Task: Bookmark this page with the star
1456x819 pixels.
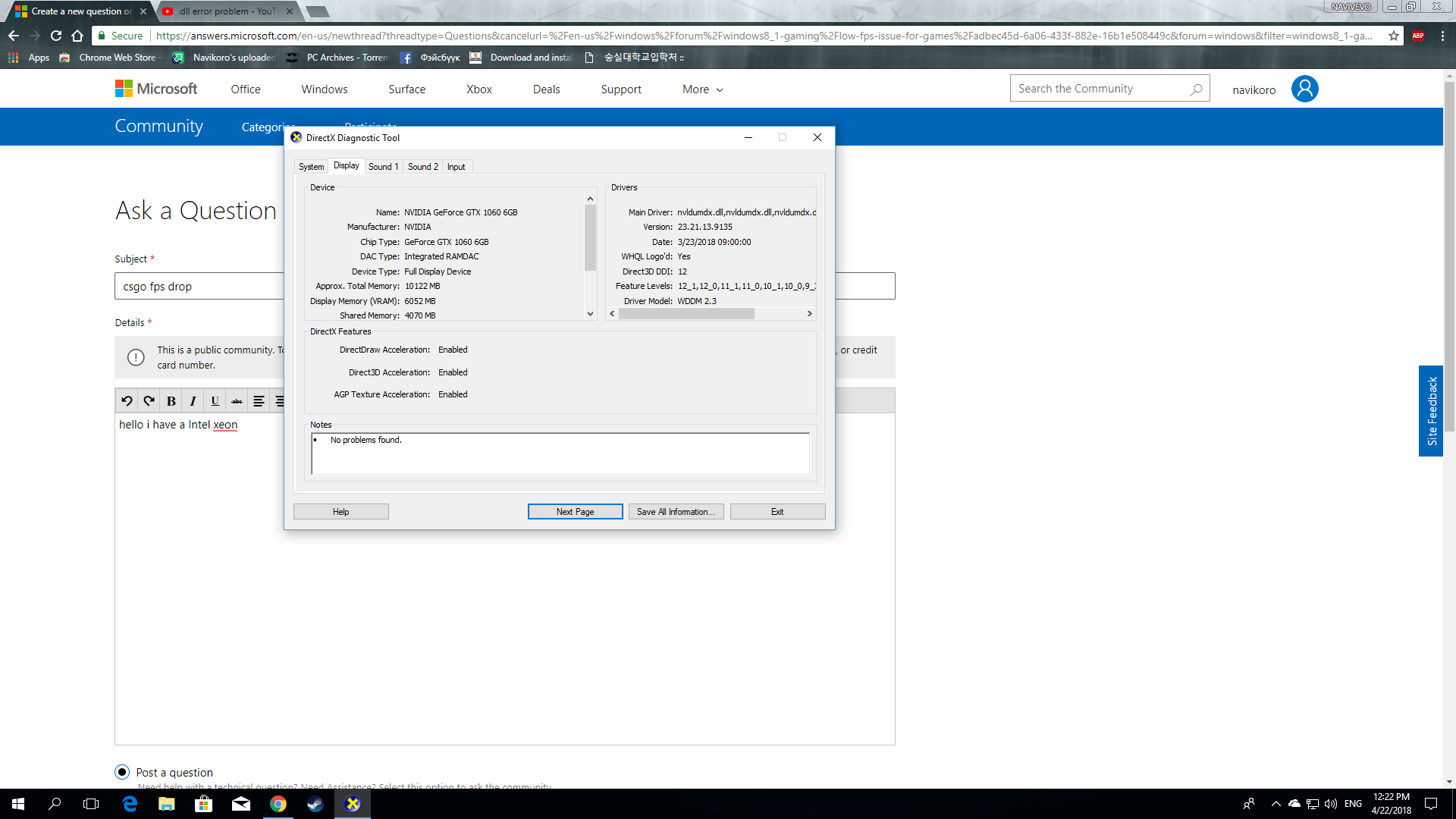Action: [x=1394, y=36]
